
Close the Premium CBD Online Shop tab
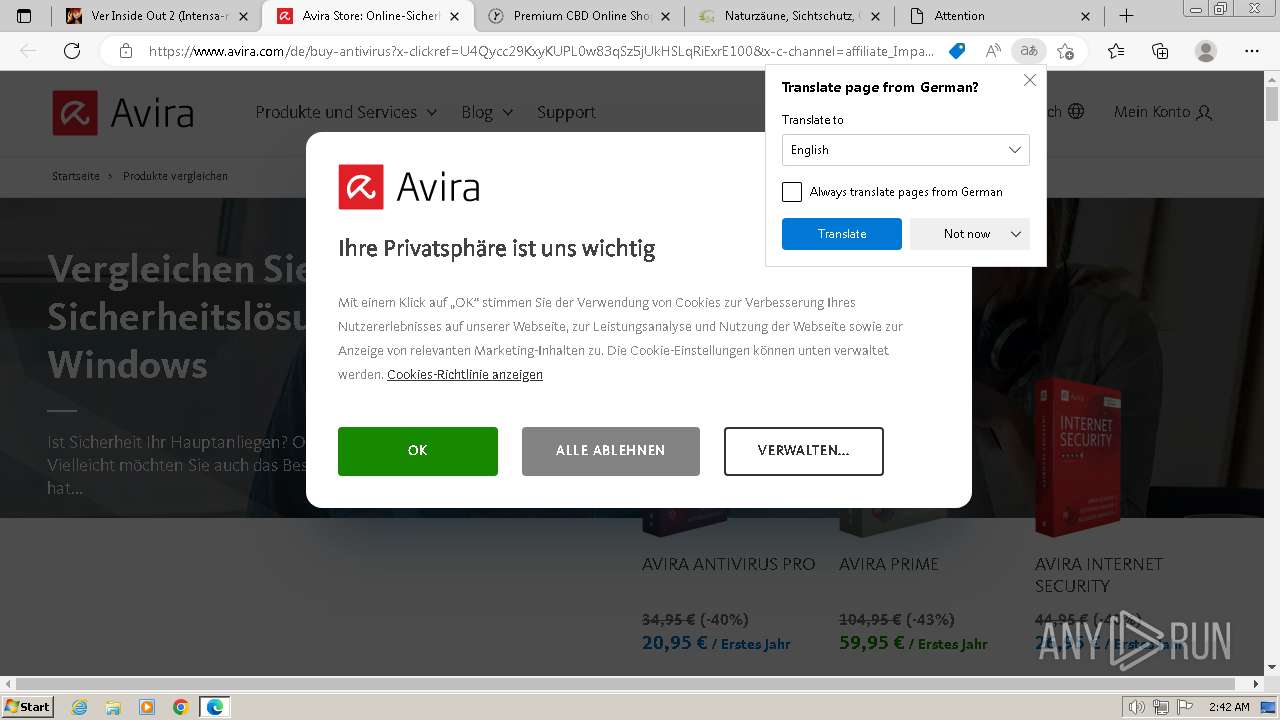tap(665, 16)
